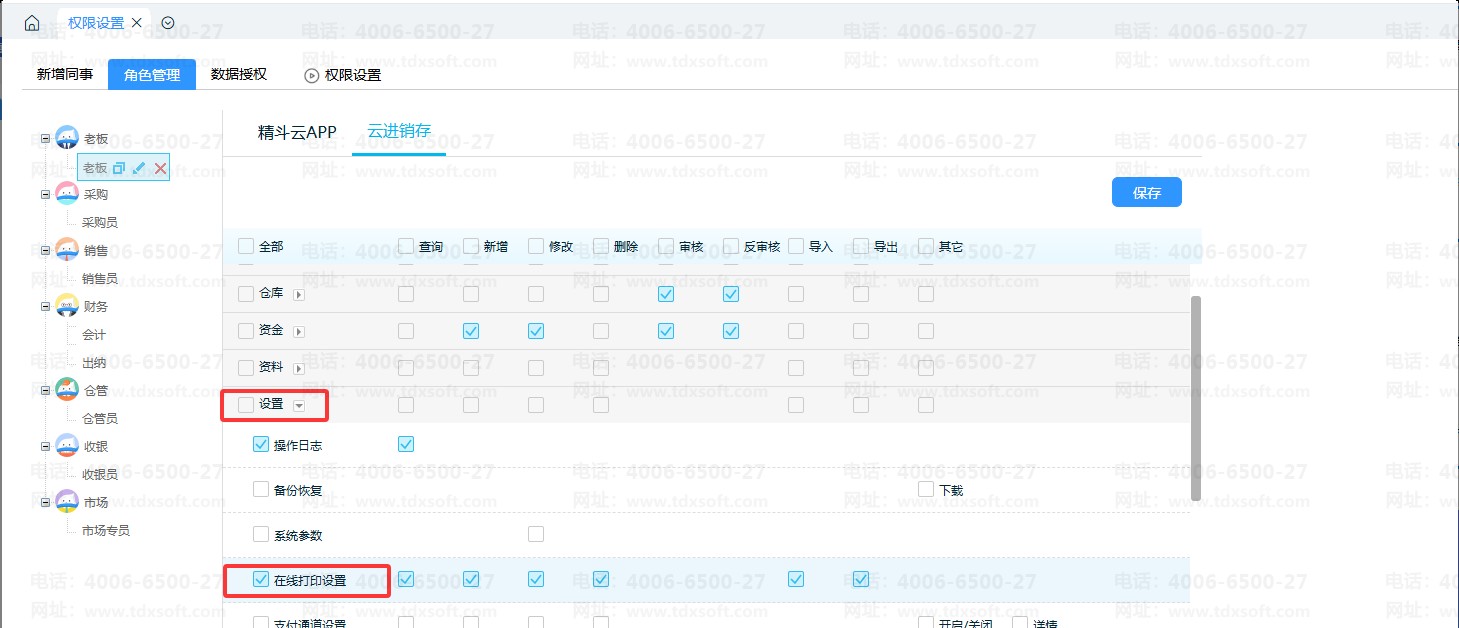
Task: Open the circled down-arrow tab list menu
Action: coord(168,22)
